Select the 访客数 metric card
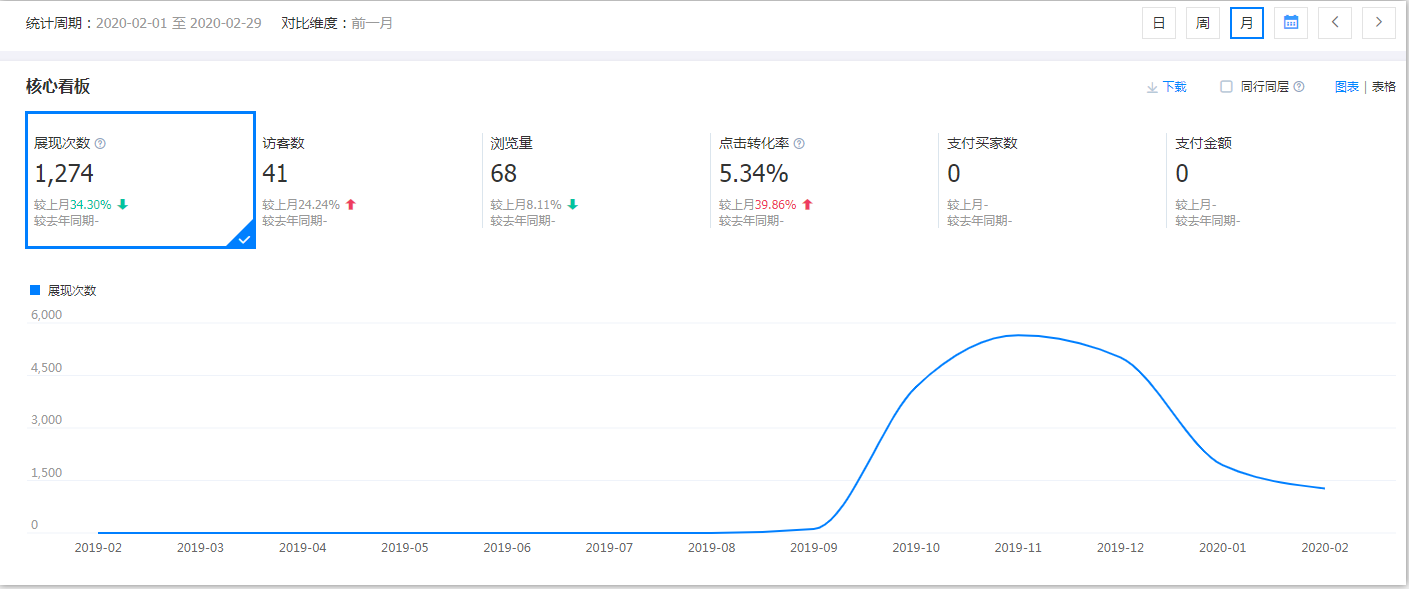This screenshot has width=1409, height=589. (x=366, y=180)
